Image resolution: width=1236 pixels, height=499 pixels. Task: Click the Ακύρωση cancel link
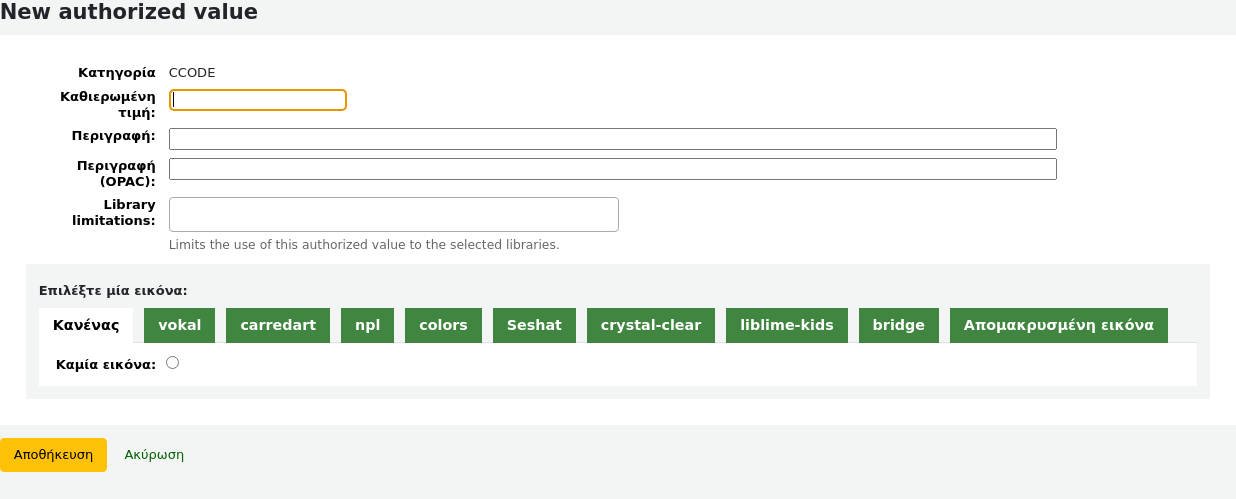[154, 454]
